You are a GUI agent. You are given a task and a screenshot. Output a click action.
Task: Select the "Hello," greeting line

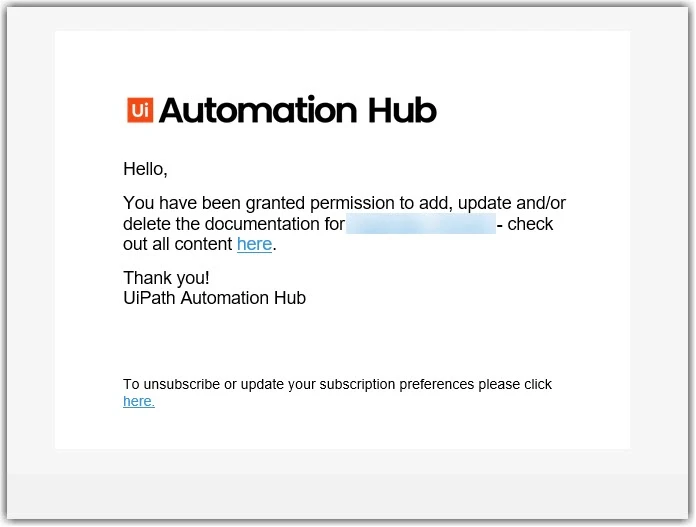tap(145, 169)
